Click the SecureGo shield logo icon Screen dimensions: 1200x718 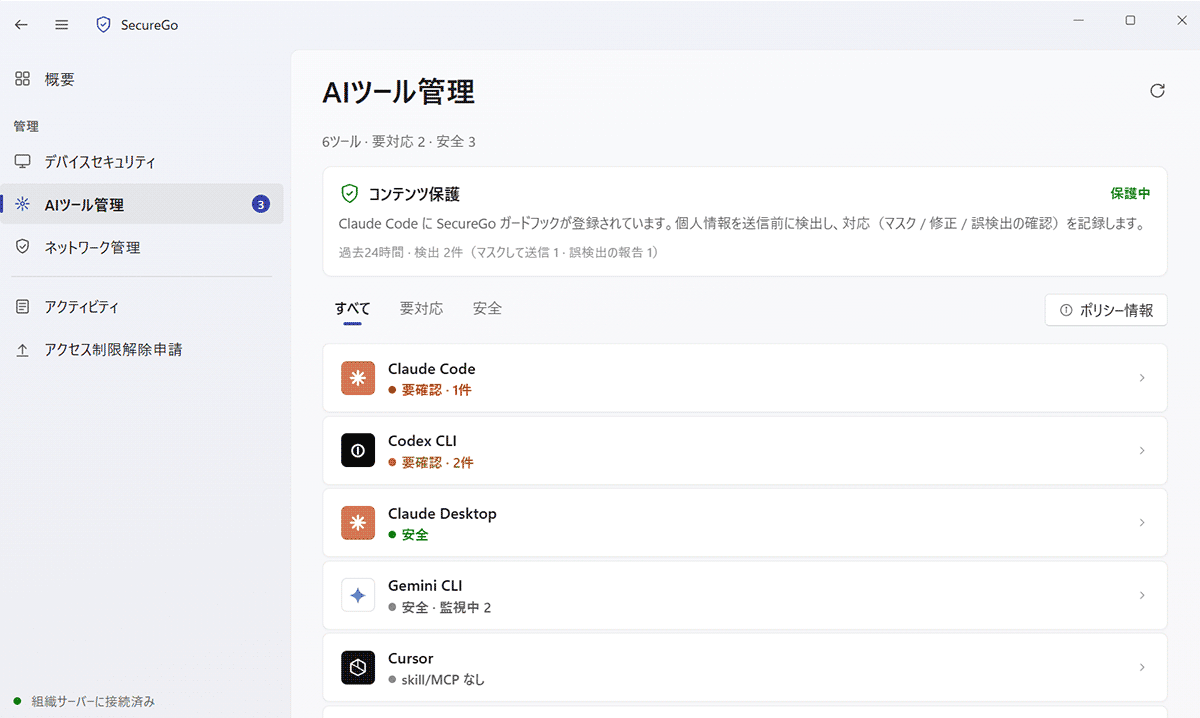tap(103, 25)
